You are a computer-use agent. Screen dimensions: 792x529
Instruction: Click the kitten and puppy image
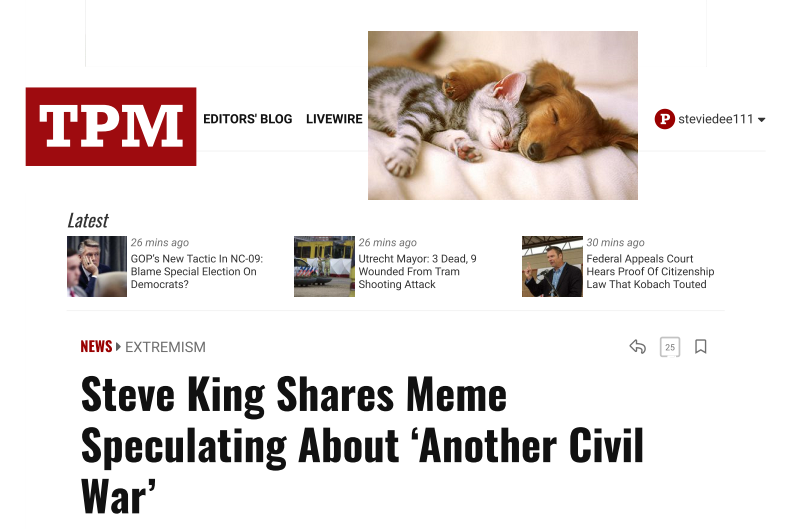pyautogui.click(x=503, y=115)
